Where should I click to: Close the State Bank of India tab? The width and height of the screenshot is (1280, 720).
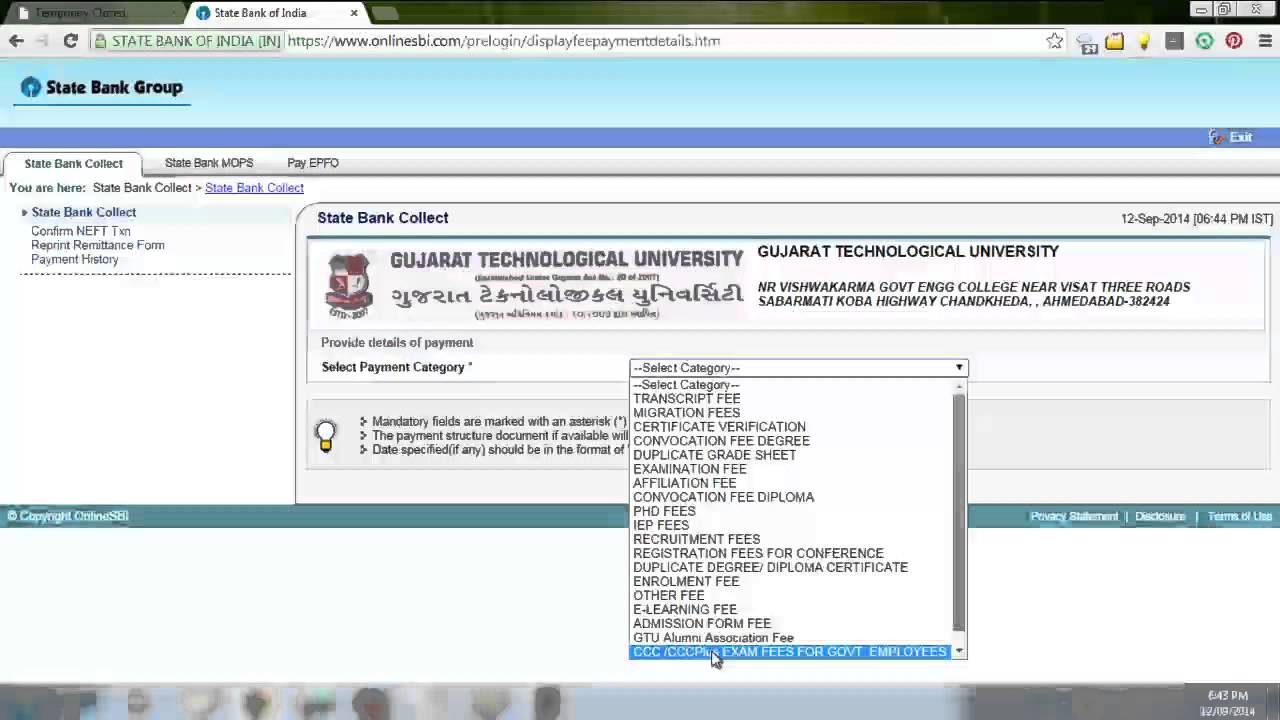pyautogui.click(x=354, y=13)
